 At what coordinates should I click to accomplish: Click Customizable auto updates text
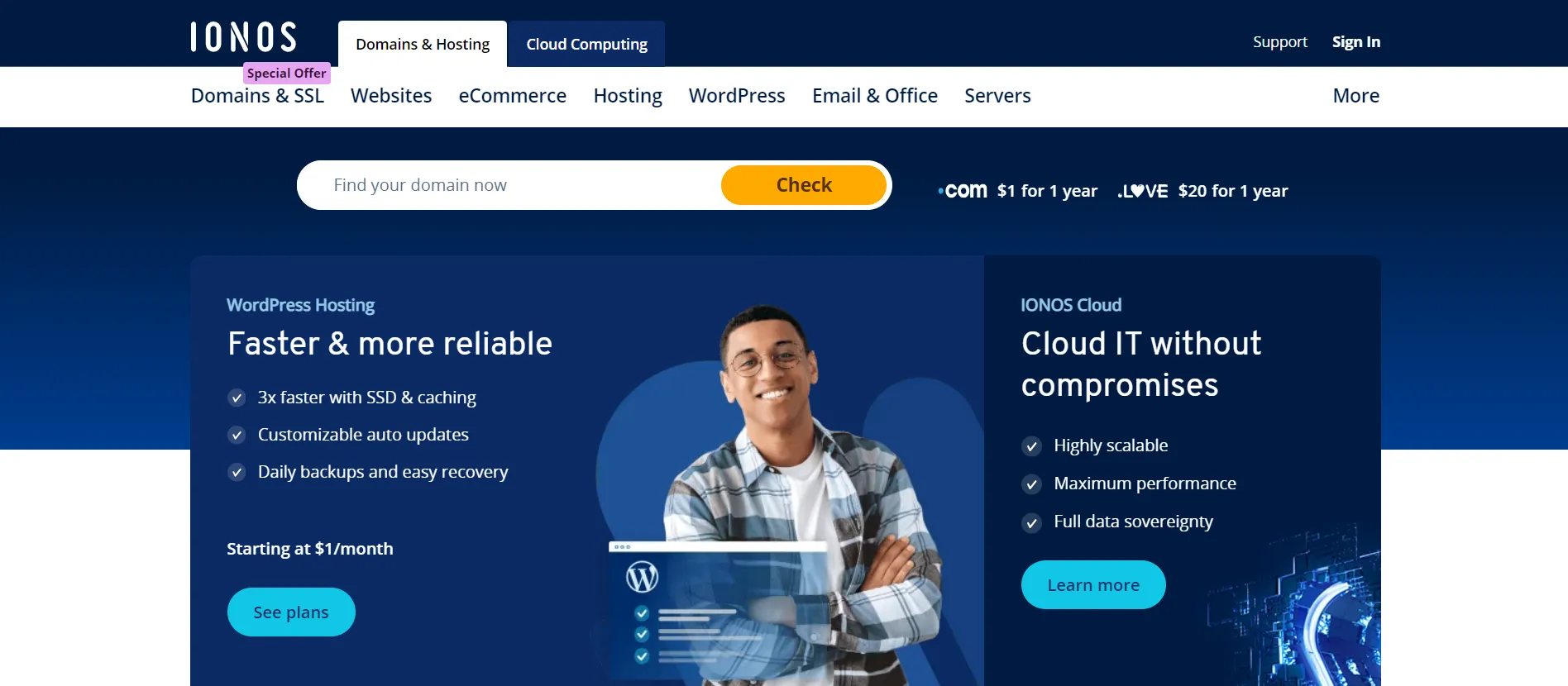coord(363,435)
